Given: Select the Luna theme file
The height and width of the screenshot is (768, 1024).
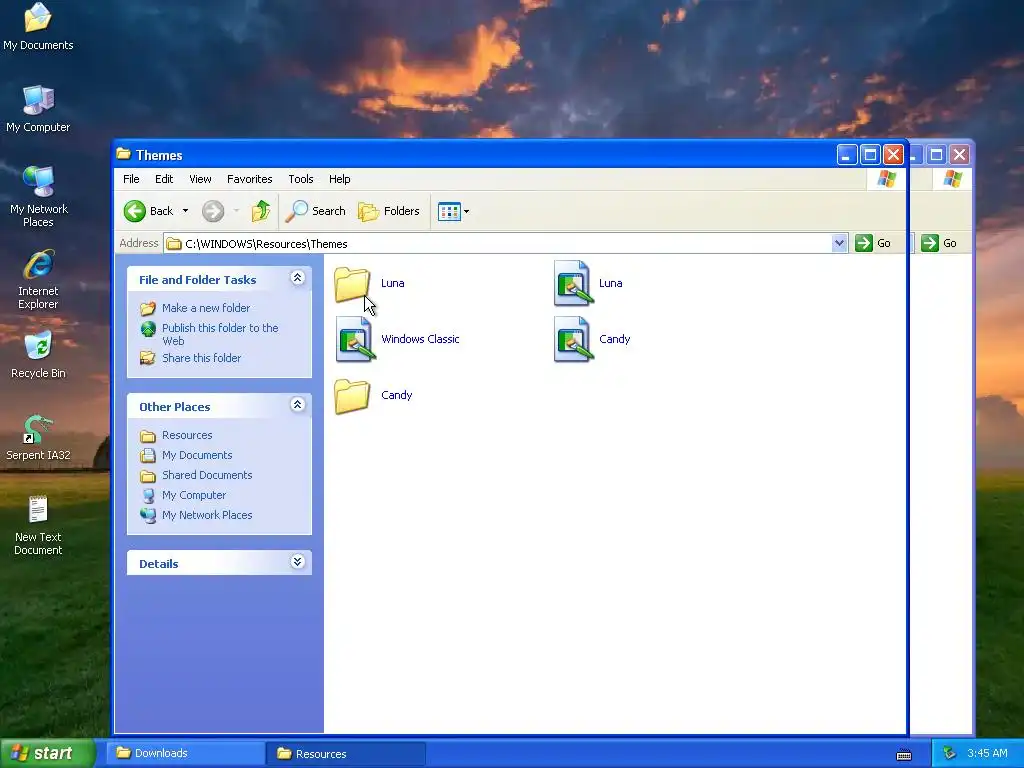Looking at the screenshot, I should (588, 283).
